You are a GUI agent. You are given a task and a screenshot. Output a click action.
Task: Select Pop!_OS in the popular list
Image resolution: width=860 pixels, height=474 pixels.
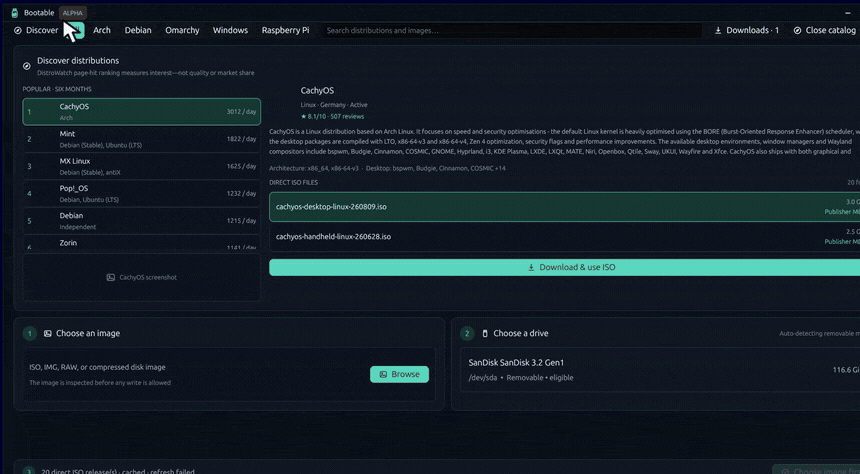point(142,194)
